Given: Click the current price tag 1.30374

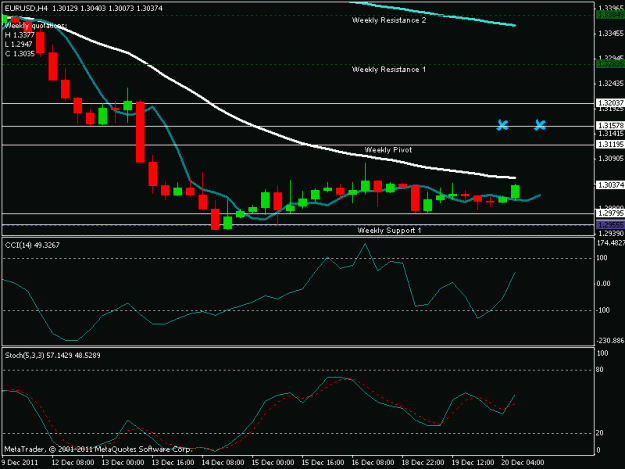Looking at the screenshot, I should pos(610,185).
